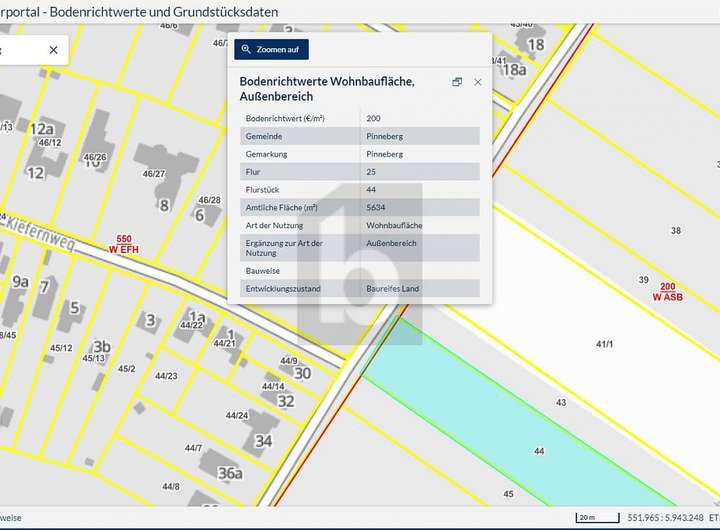Dock the Bodenrichtwerte popup window
The image size is (720, 530).
point(457,82)
